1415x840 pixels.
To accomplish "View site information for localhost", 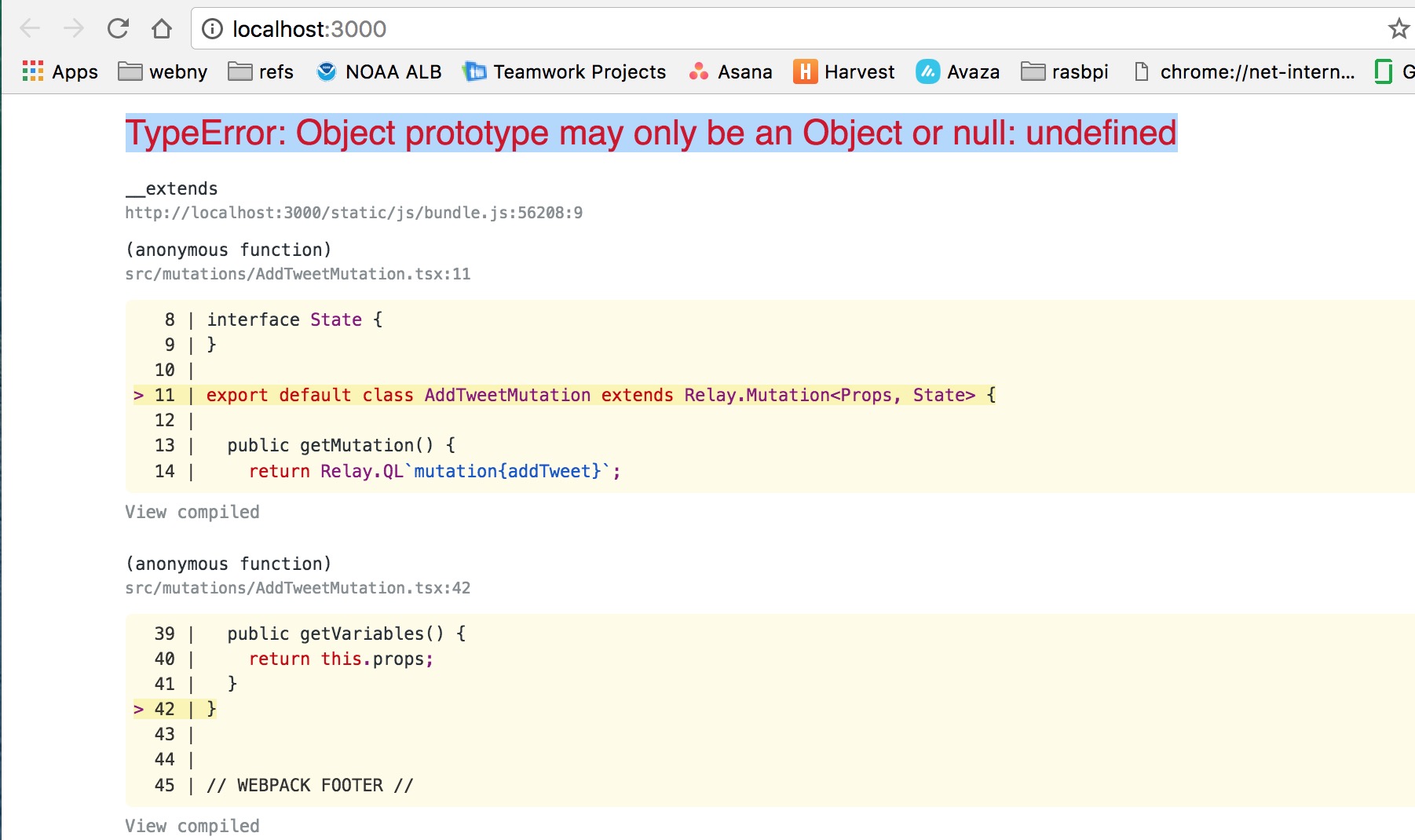I will click(x=212, y=29).
